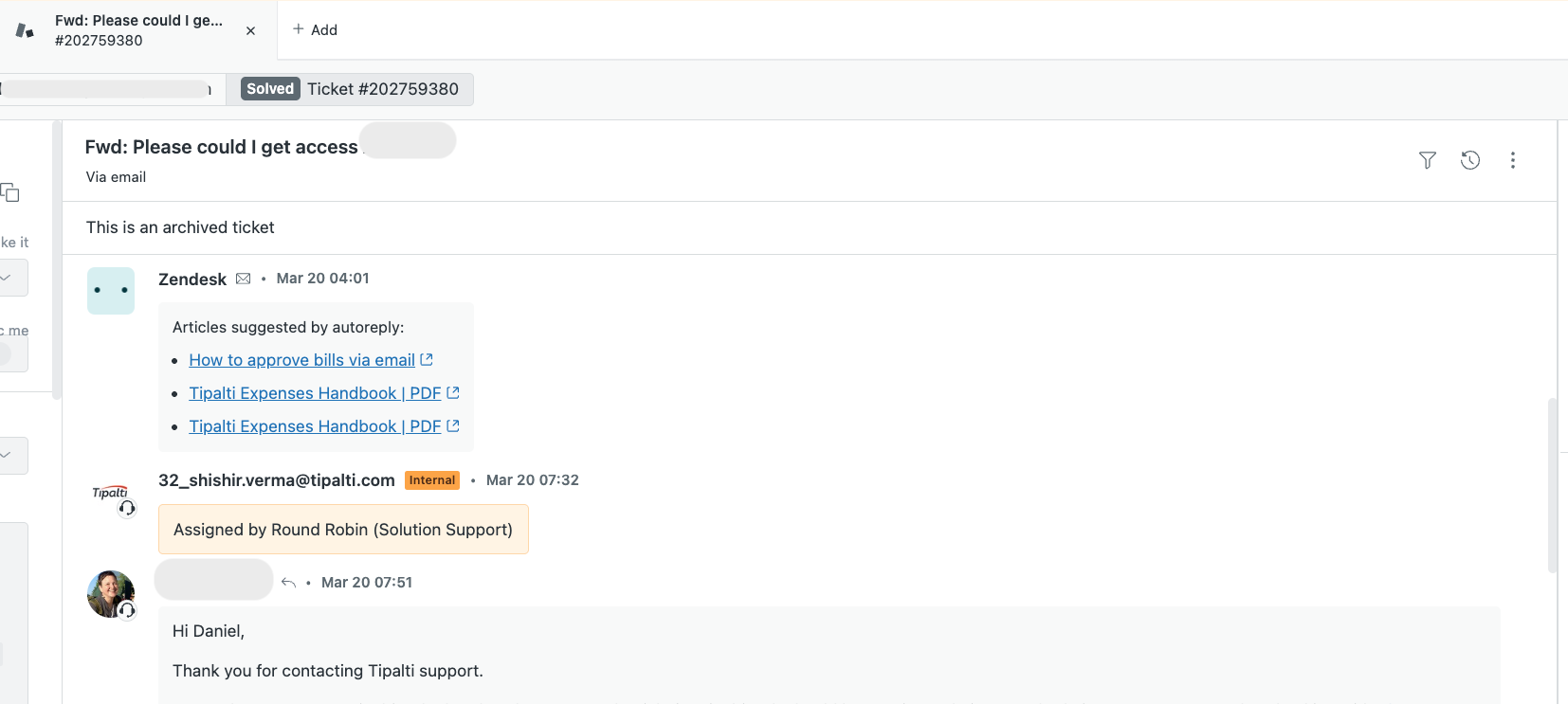The width and height of the screenshot is (1568, 704).
Task: Select the Solved Ticket #202759380 breadcrumb tab
Action: point(350,89)
